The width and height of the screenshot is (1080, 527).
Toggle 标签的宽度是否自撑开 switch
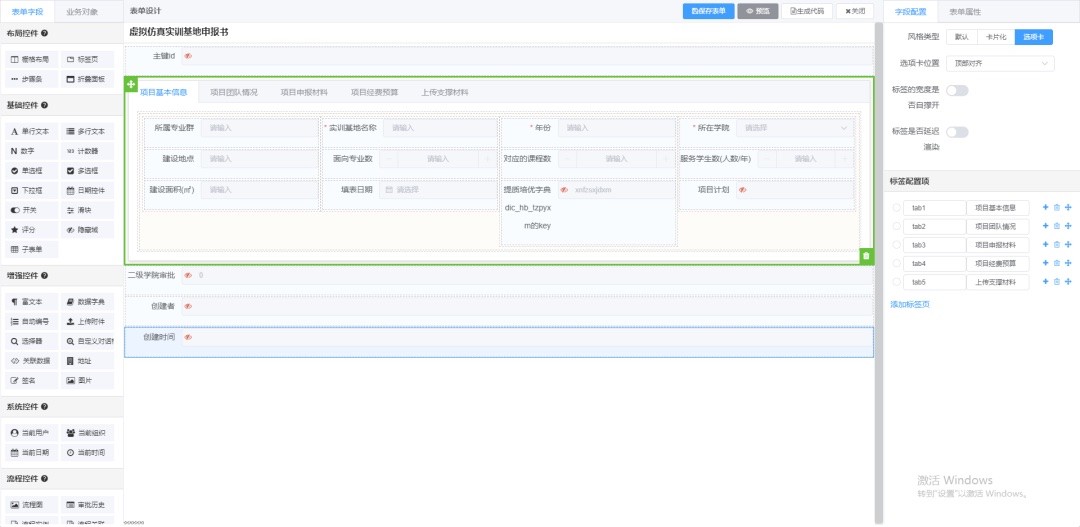click(x=957, y=91)
